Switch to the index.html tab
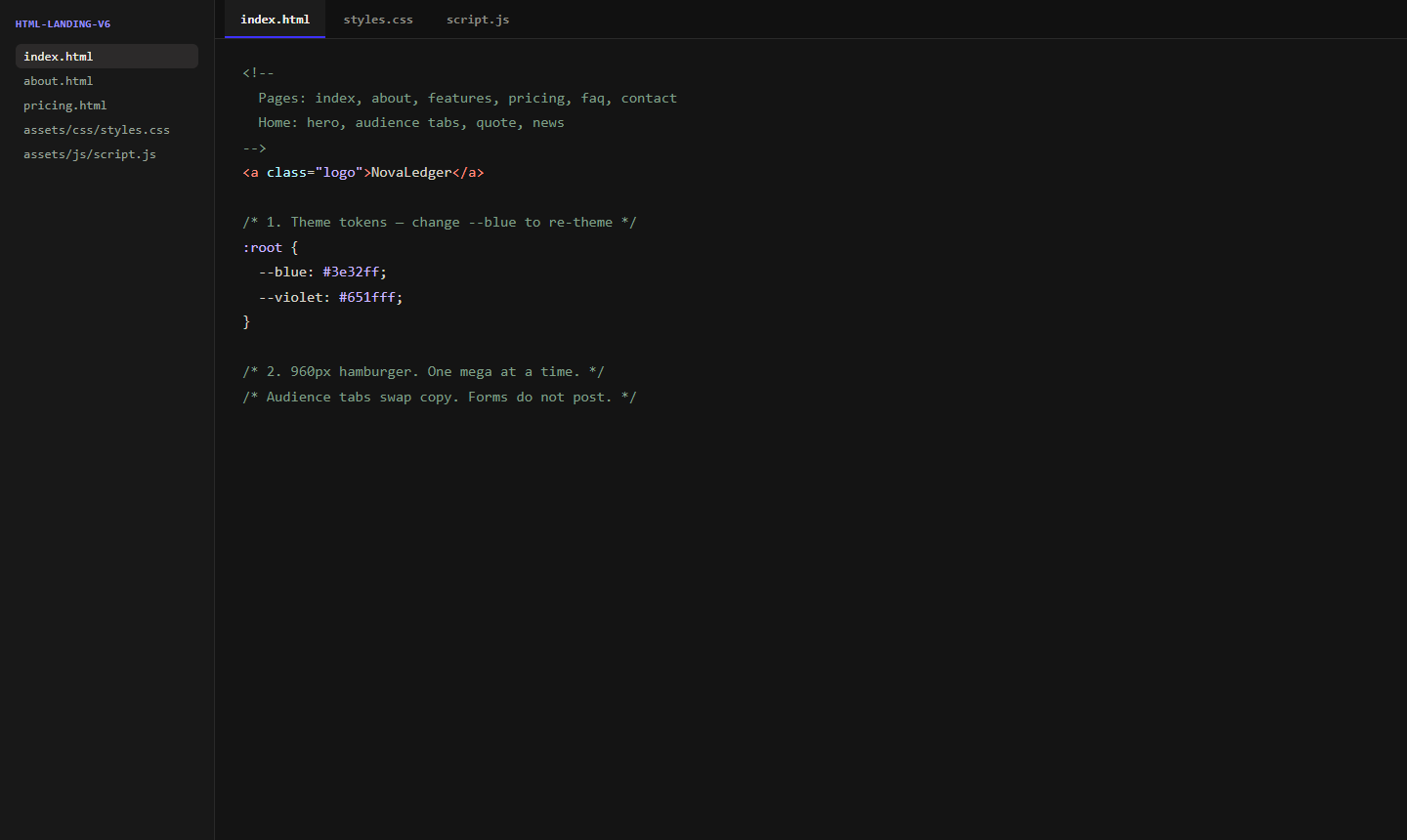 275,20
